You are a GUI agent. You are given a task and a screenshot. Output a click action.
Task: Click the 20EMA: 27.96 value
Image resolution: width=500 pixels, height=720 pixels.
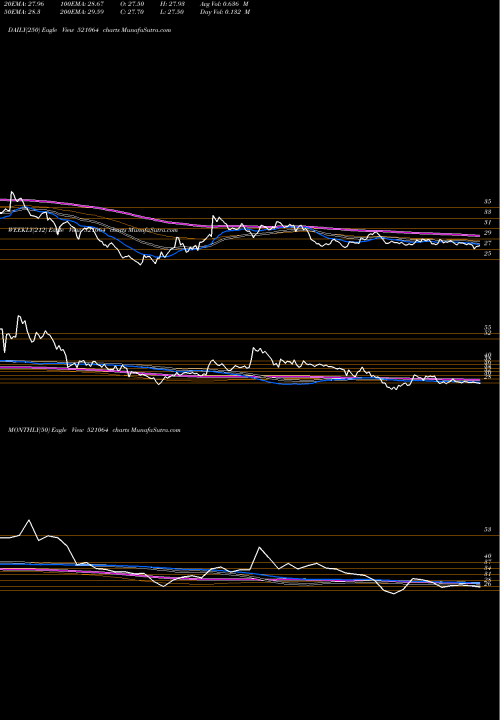tap(23, 4)
